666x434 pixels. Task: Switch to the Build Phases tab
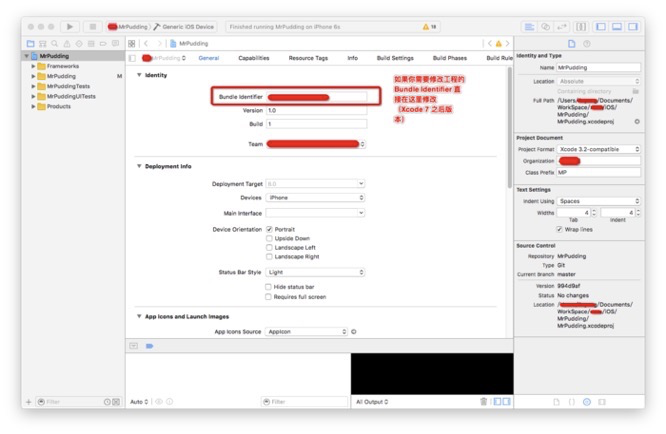click(x=449, y=58)
